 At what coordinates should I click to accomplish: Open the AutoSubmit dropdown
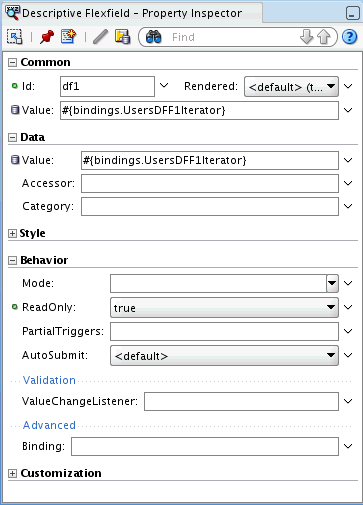point(224,355)
